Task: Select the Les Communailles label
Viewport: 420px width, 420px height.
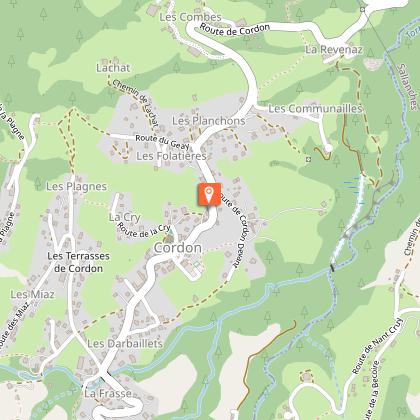Action: tap(315, 109)
